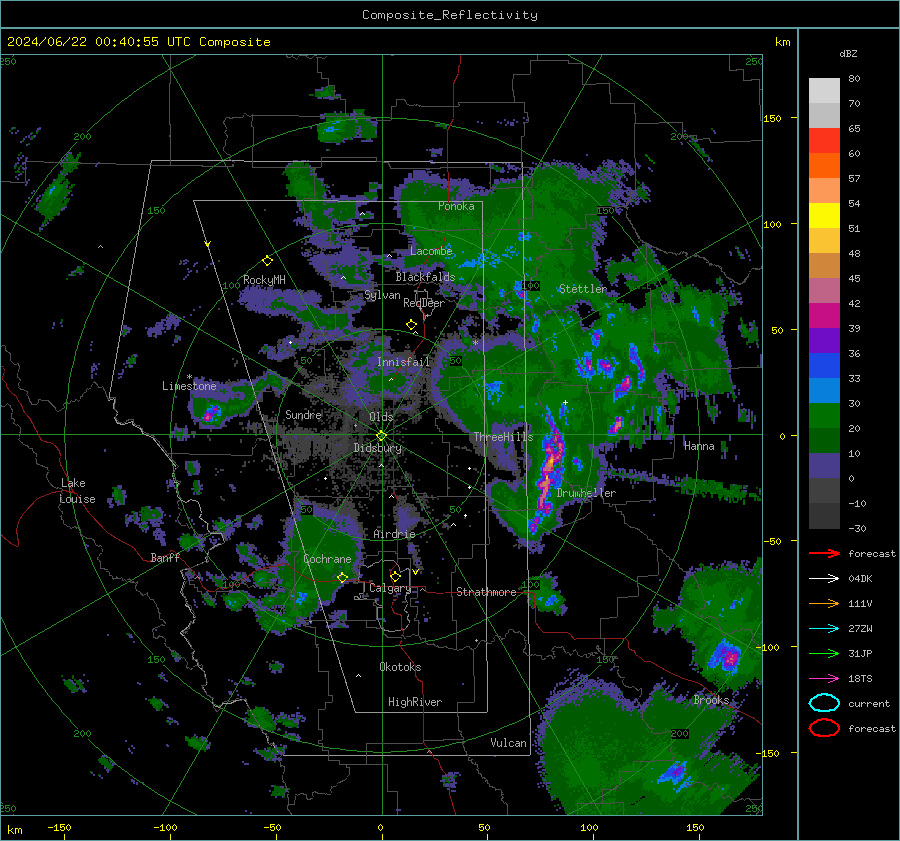900x841 pixels.
Task: Click the Sylvan label on map
Action: tap(382, 295)
